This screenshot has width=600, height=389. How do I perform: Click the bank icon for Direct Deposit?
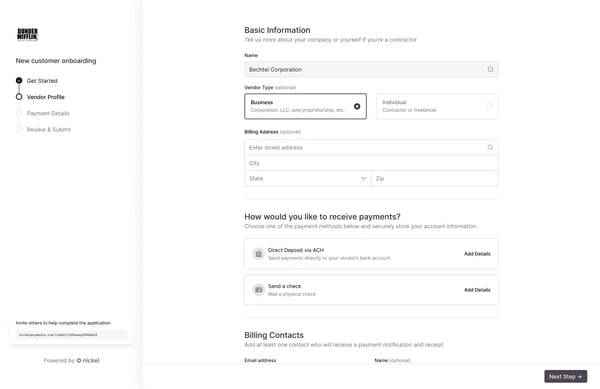tap(259, 254)
